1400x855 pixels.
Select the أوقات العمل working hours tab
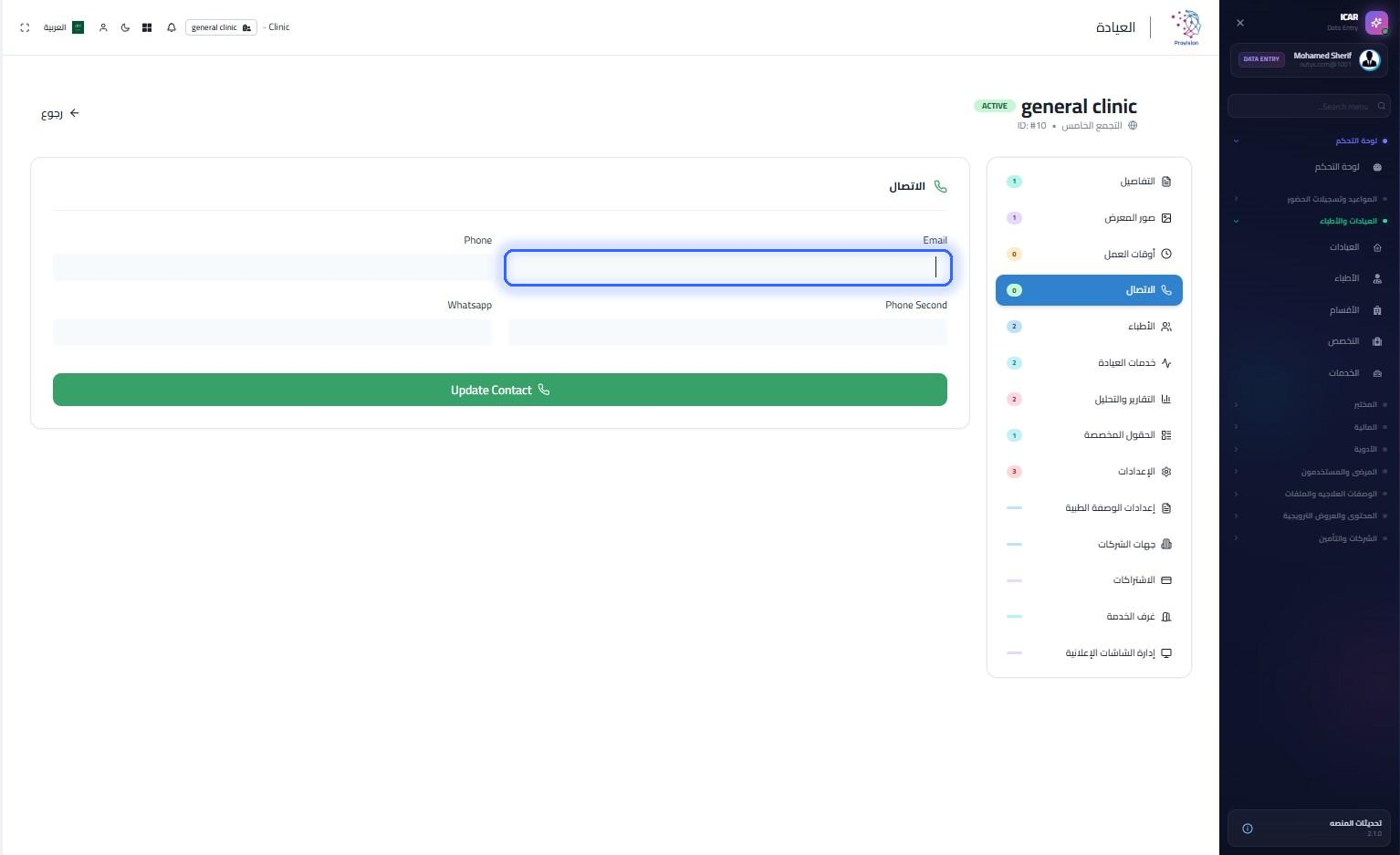click(1089, 254)
